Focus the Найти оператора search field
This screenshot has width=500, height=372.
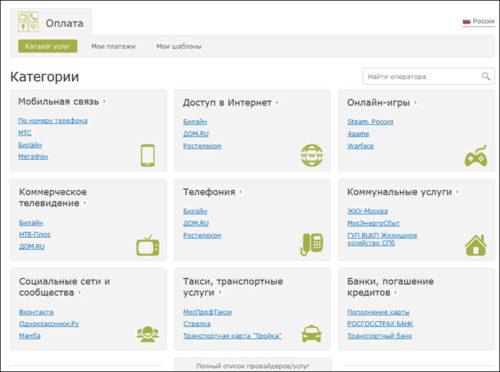428,76
